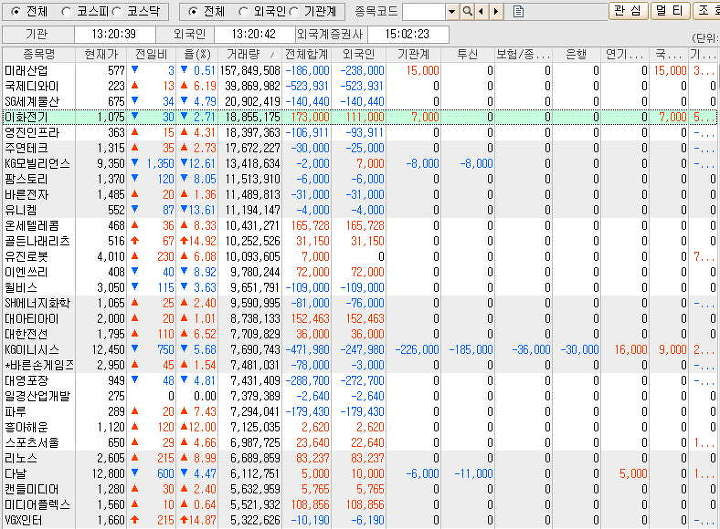This screenshot has width=720, height=529.
Task: Select the 파루 stock row
Action: (x=360, y=411)
